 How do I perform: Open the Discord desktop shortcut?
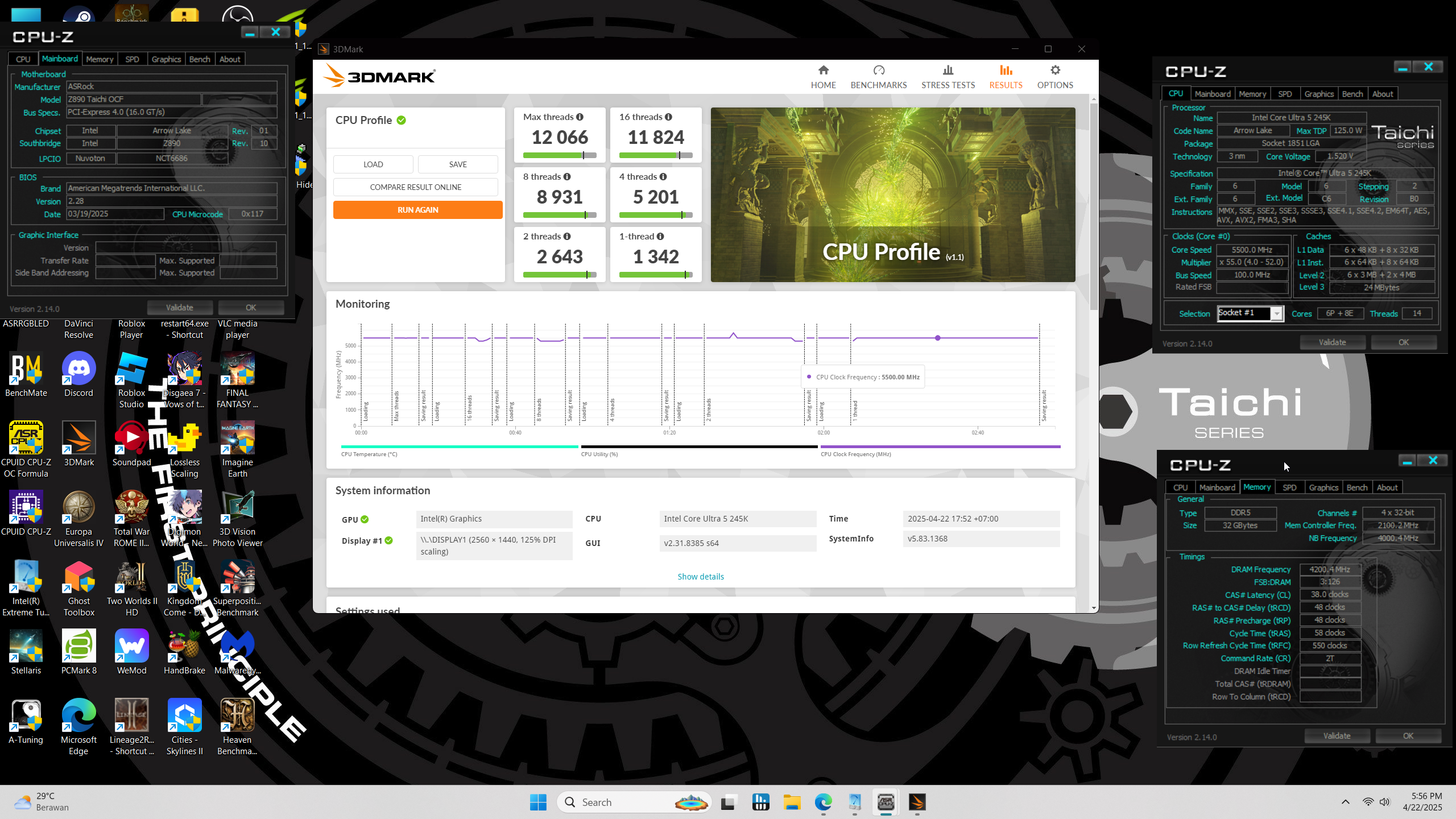pos(78,374)
